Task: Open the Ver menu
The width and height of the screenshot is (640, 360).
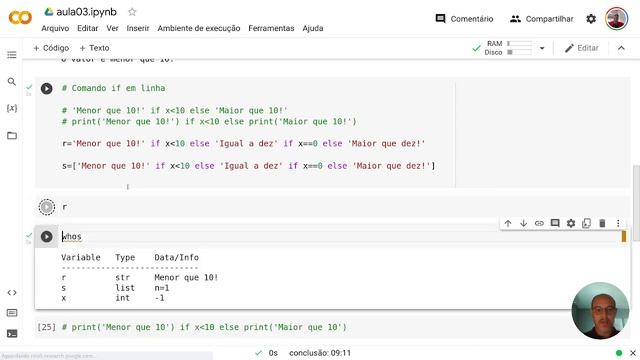Action: click(x=112, y=28)
